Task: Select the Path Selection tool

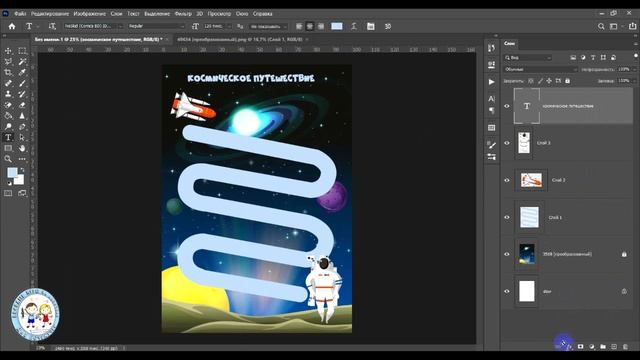Action: (22, 137)
